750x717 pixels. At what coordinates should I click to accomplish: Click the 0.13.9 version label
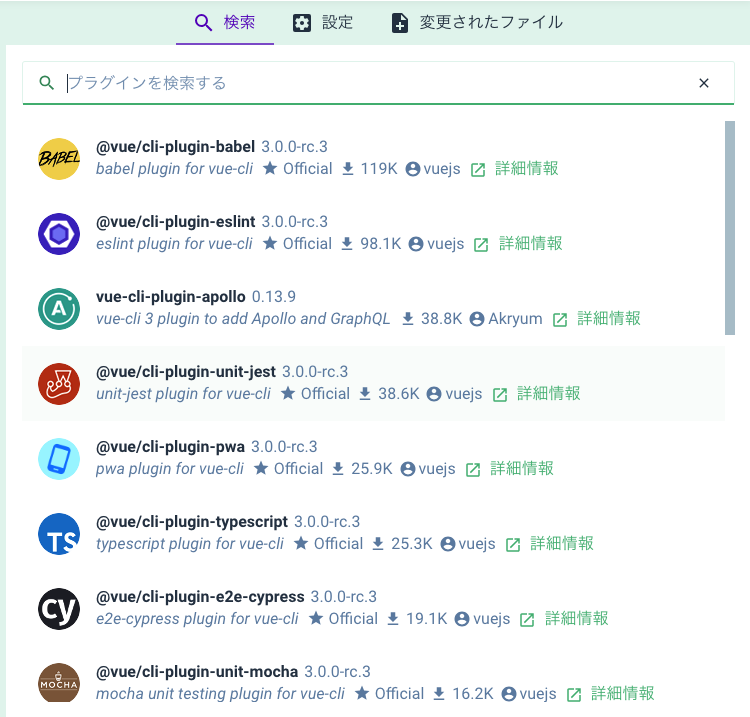[274, 297]
